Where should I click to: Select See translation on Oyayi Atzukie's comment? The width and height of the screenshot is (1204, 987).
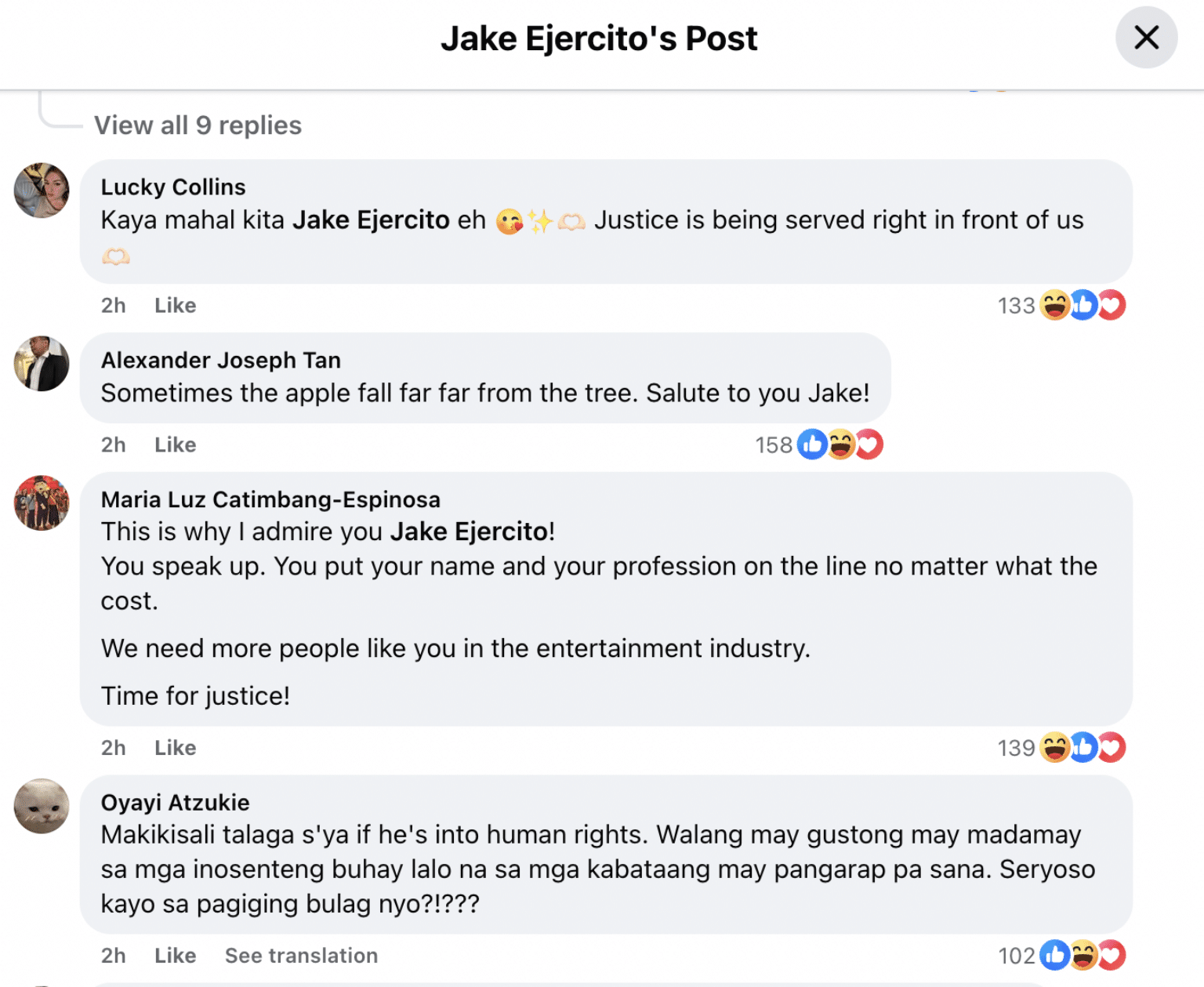(301, 956)
